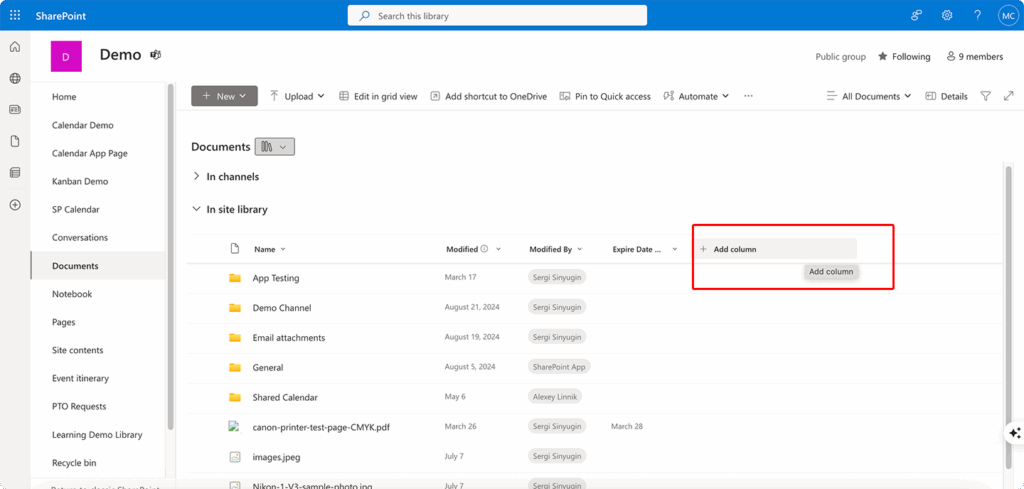Open the globe My sites icon
1024x489 pixels.
[x=15, y=78]
